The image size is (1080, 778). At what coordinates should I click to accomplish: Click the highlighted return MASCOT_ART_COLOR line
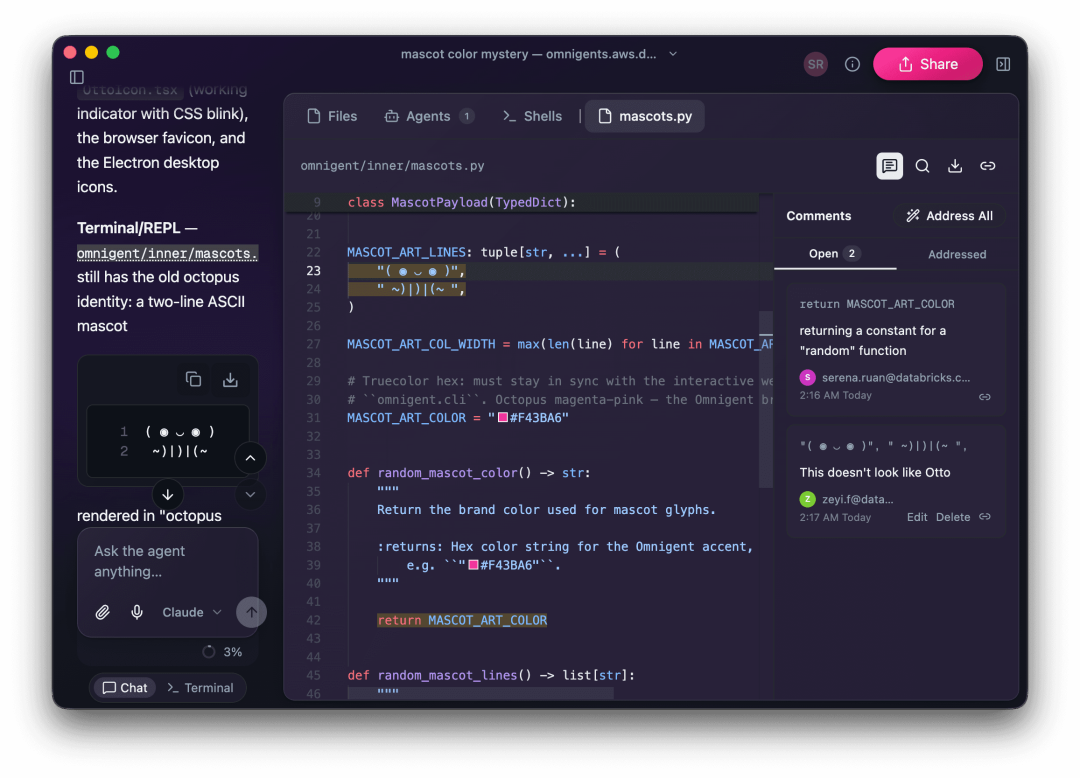pos(462,620)
